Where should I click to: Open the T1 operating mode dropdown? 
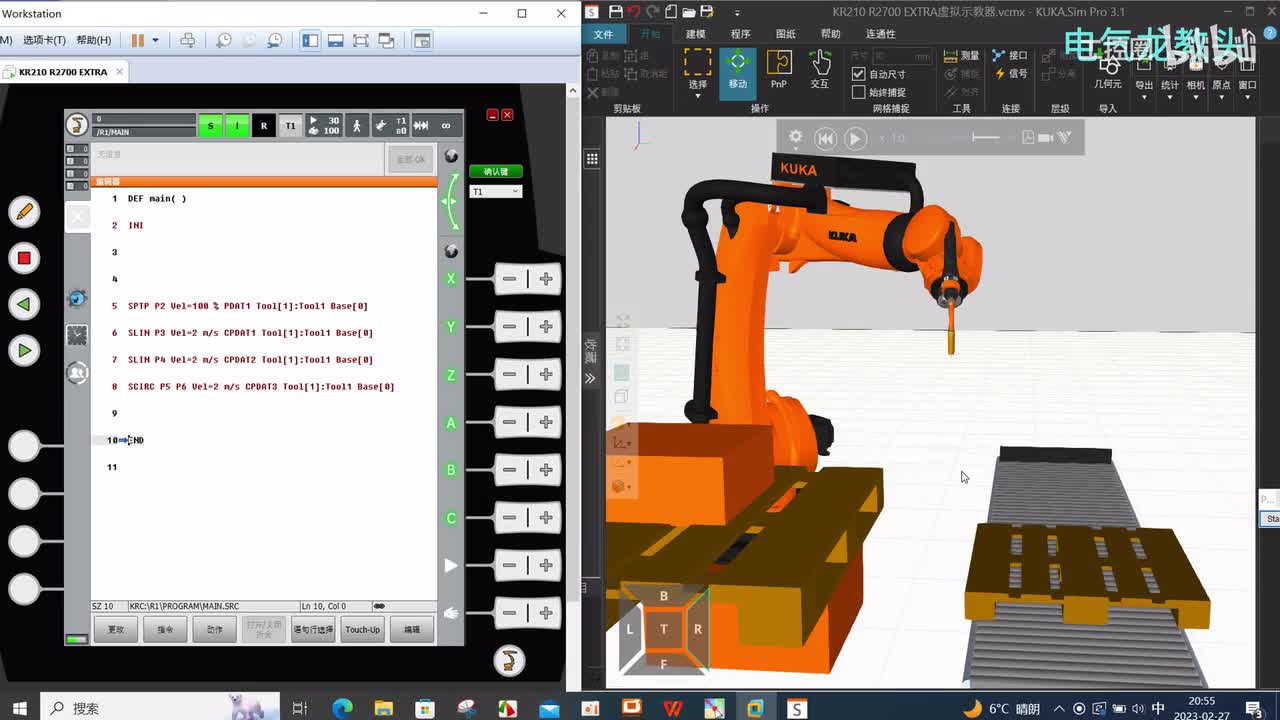[x=495, y=191]
